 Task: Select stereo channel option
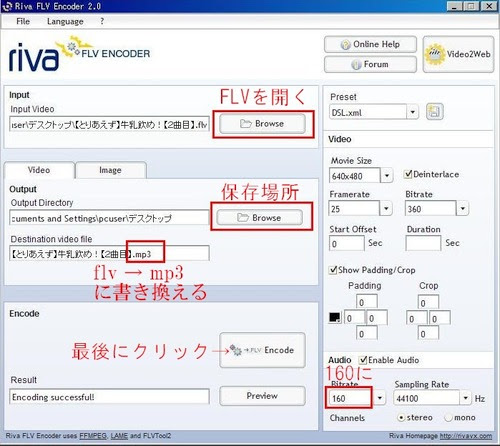tap(401, 417)
